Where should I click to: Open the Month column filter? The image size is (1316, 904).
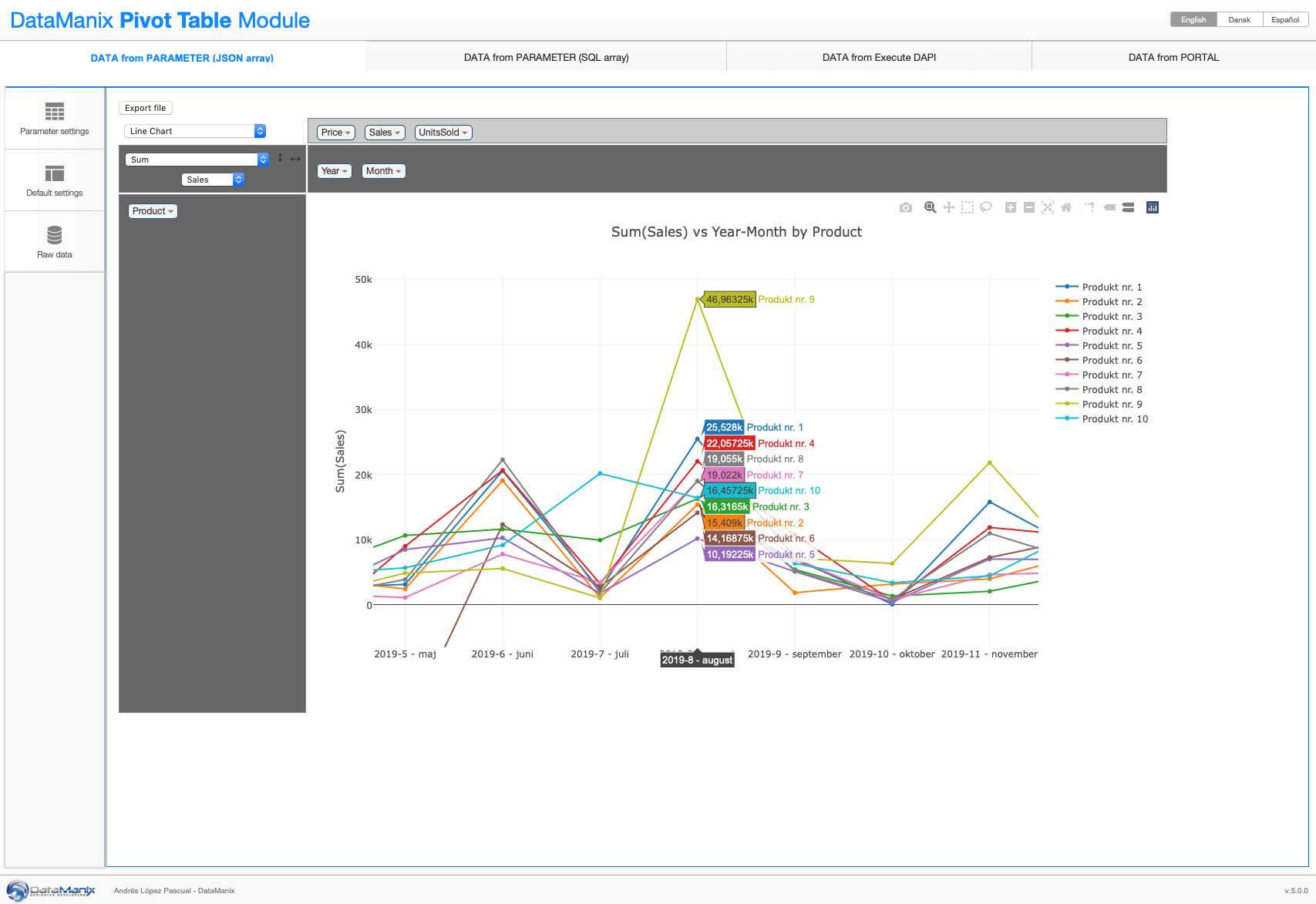tap(383, 171)
